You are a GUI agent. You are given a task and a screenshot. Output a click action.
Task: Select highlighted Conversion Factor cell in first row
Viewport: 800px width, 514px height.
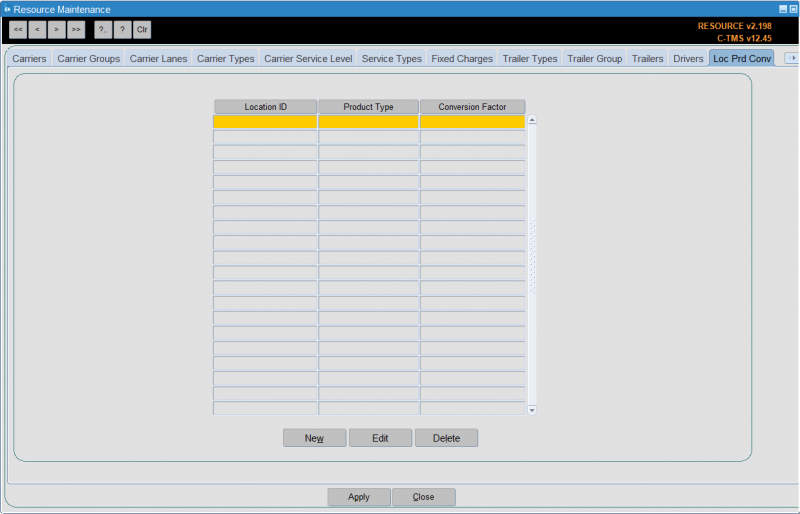pyautogui.click(x=472, y=121)
